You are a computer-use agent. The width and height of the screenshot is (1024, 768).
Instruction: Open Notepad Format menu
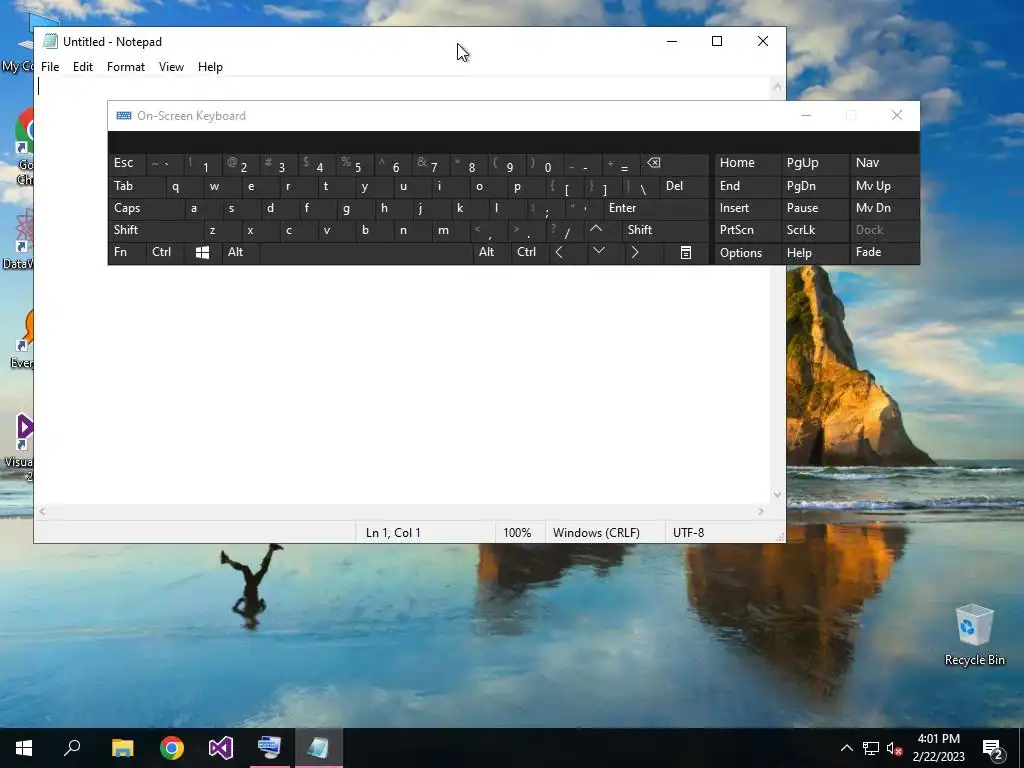[125, 67]
